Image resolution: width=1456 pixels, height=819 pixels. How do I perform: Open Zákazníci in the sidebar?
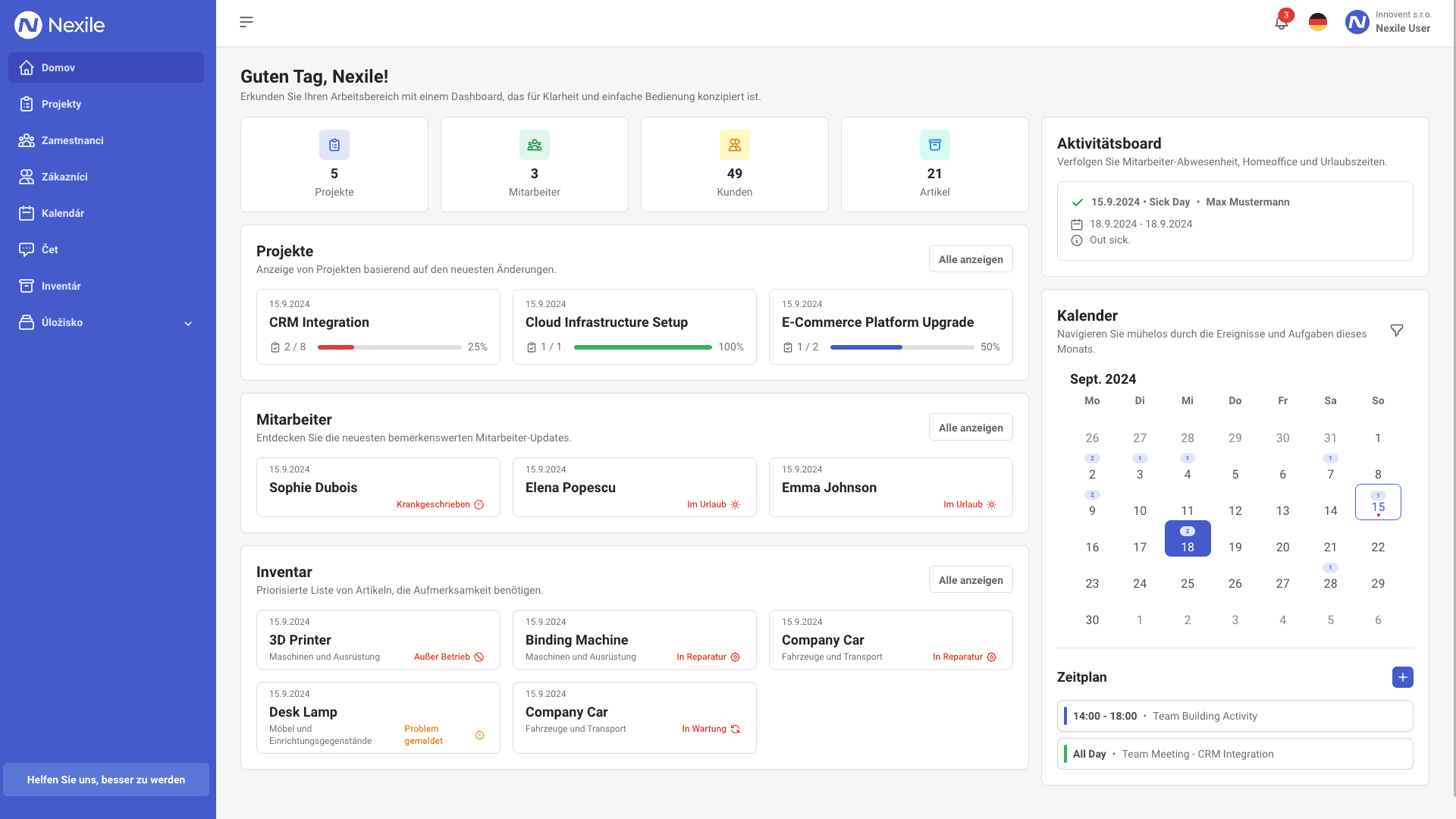click(106, 177)
